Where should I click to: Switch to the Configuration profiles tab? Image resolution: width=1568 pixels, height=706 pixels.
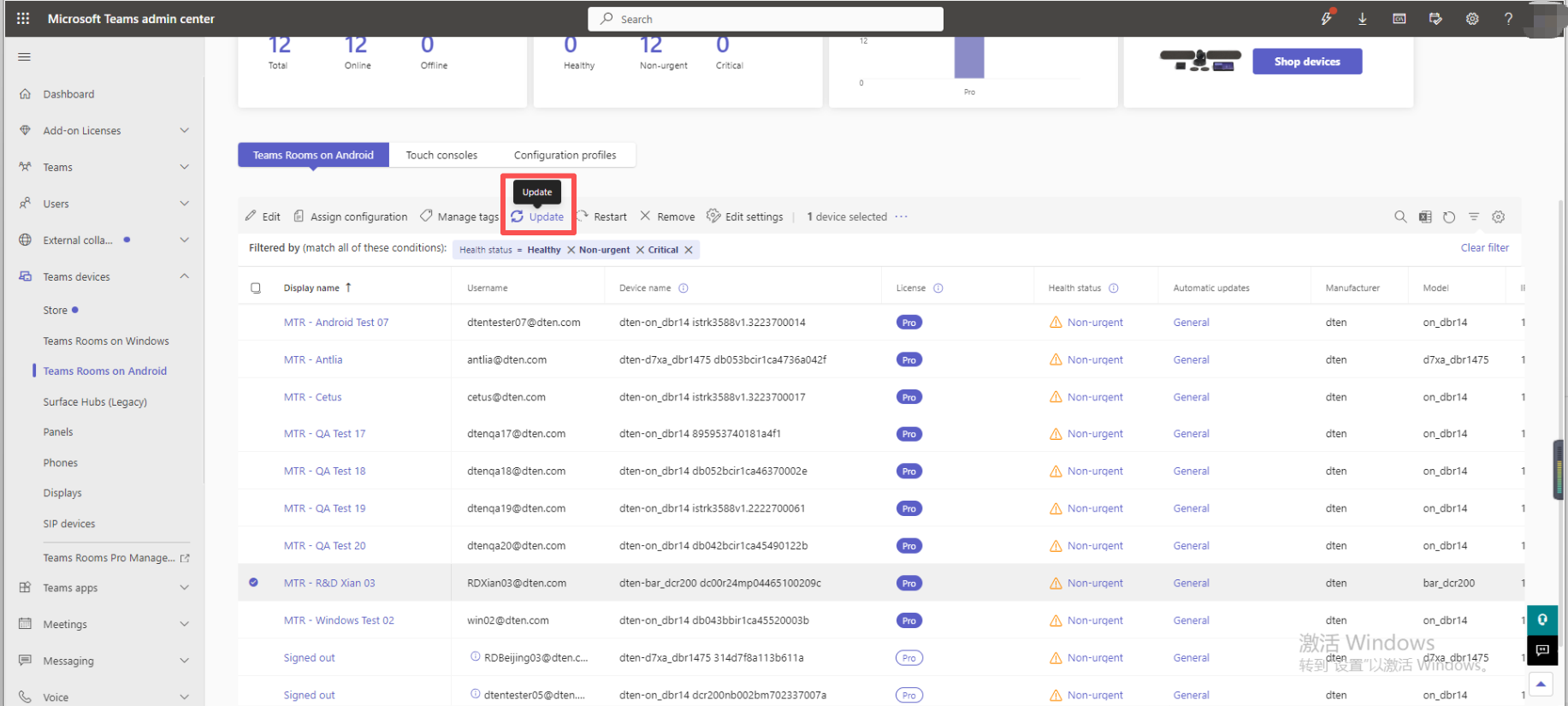click(x=565, y=155)
